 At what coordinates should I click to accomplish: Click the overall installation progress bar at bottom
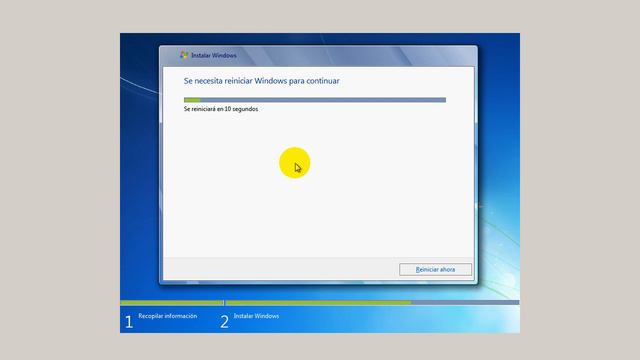[320, 303]
